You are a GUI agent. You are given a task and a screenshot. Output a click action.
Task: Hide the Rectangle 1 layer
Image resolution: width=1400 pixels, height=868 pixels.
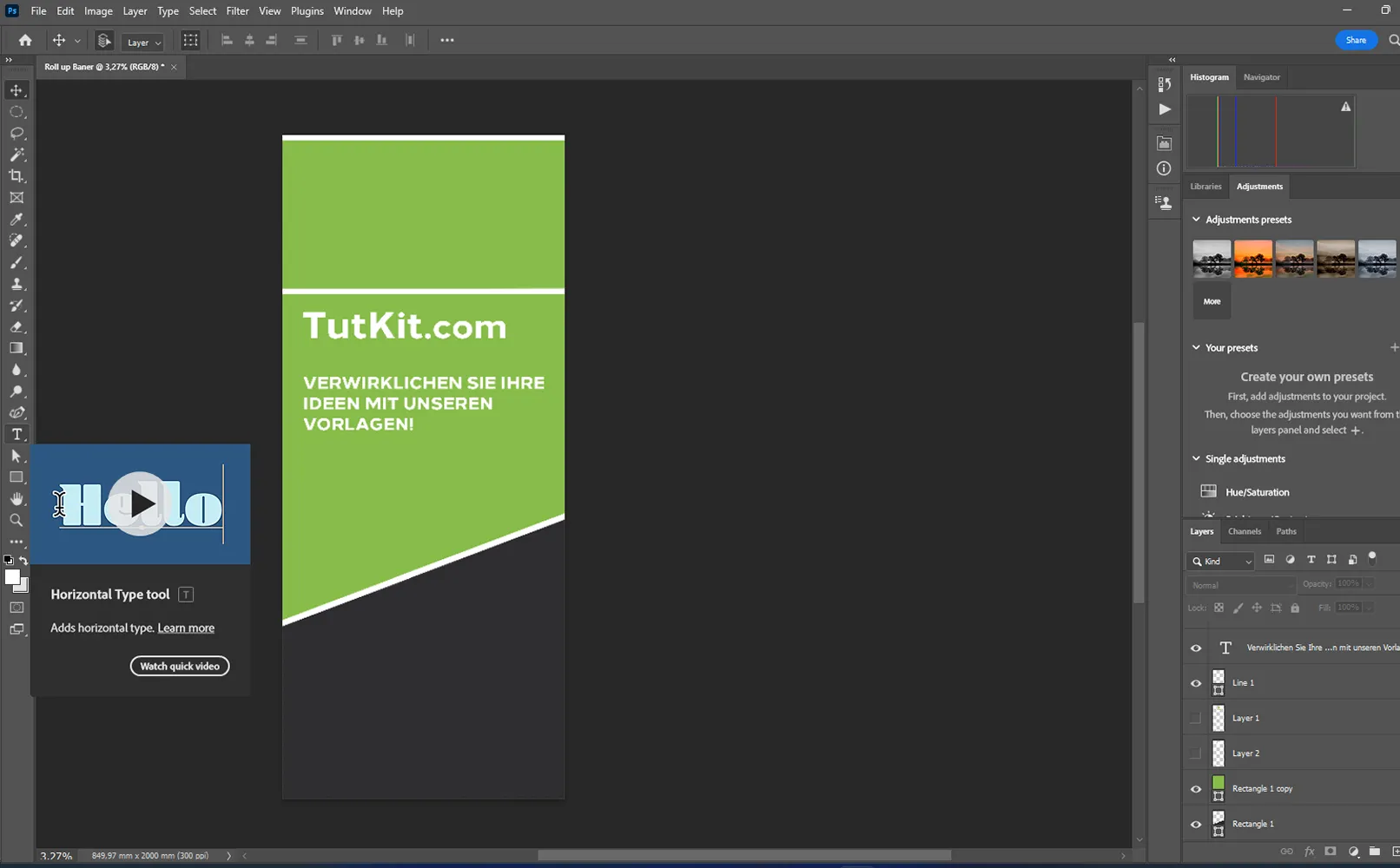tap(1196, 824)
